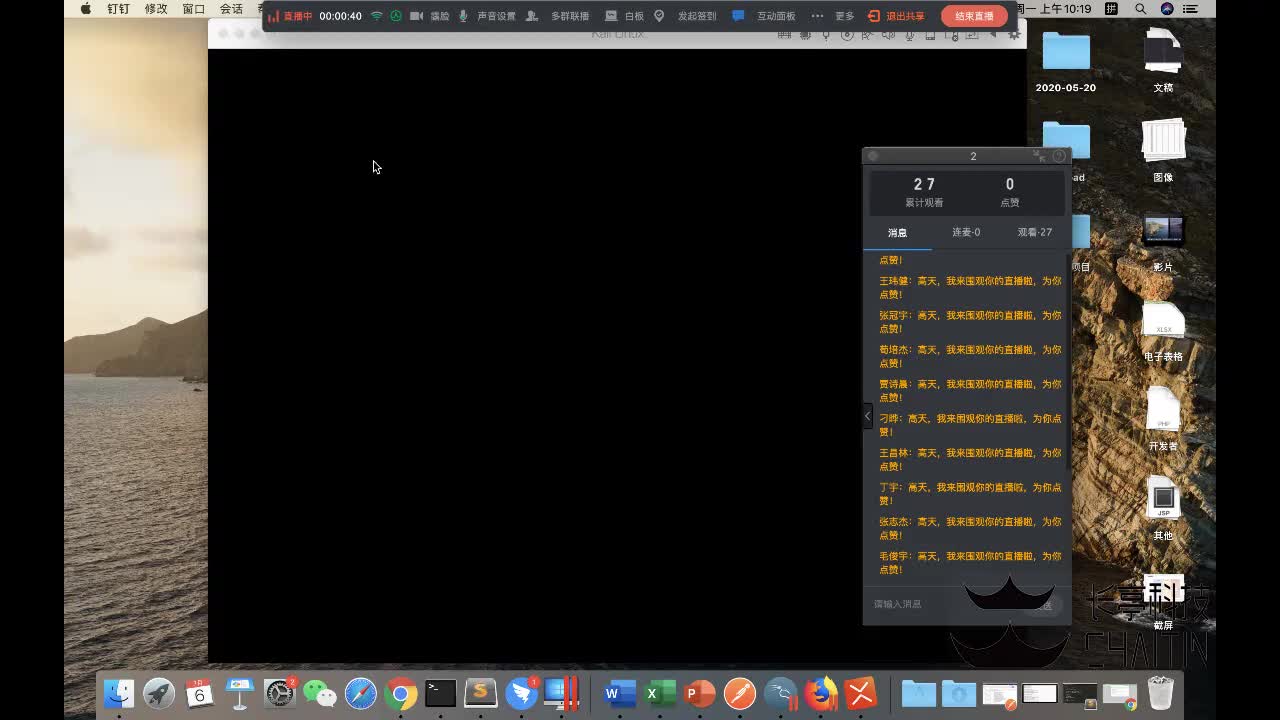Shrink the interaction panel with arrows icon
1280x720 pixels.
click(1039, 156)
